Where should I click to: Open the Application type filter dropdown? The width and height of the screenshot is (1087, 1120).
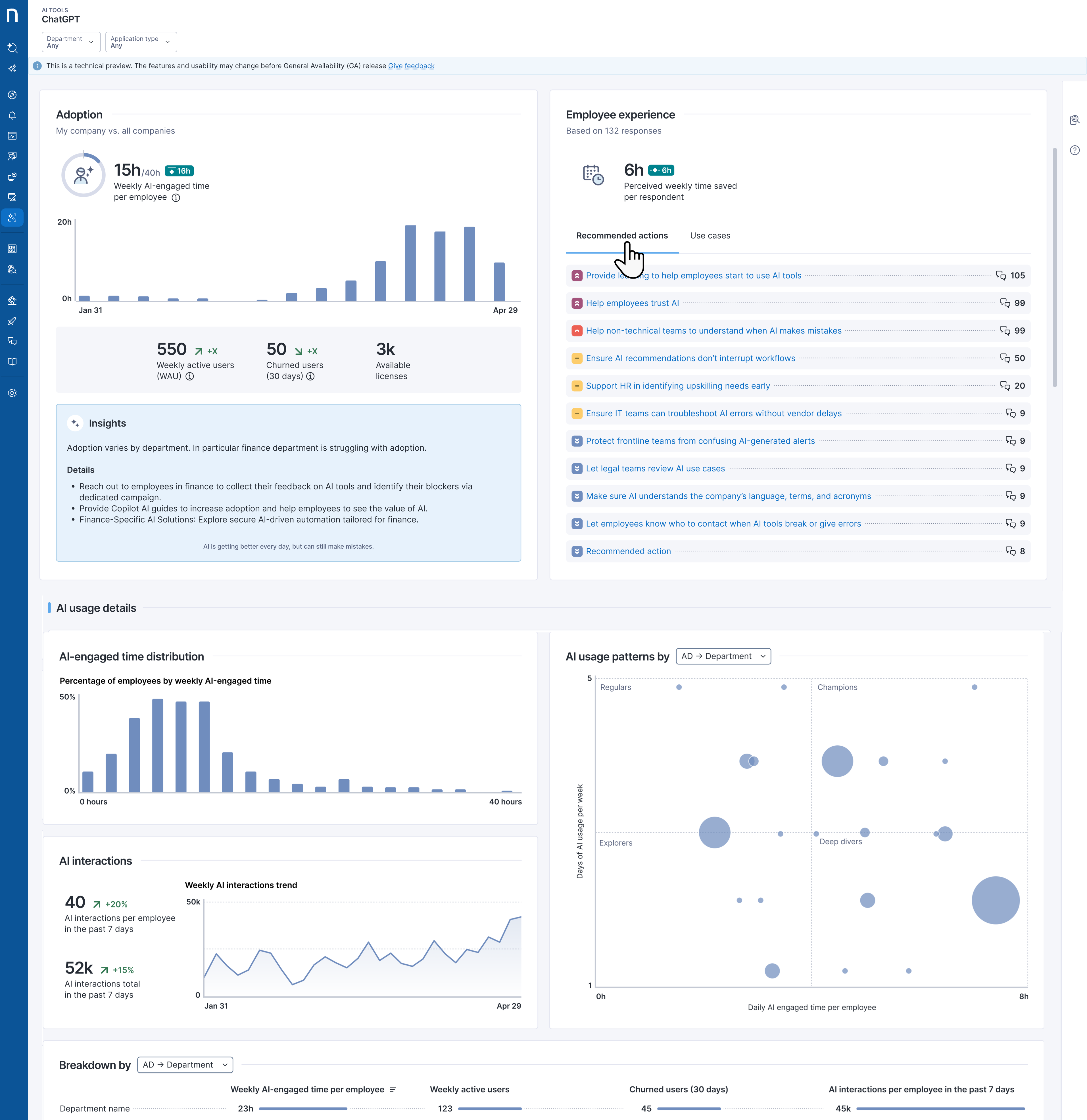[x=141, y=42]
